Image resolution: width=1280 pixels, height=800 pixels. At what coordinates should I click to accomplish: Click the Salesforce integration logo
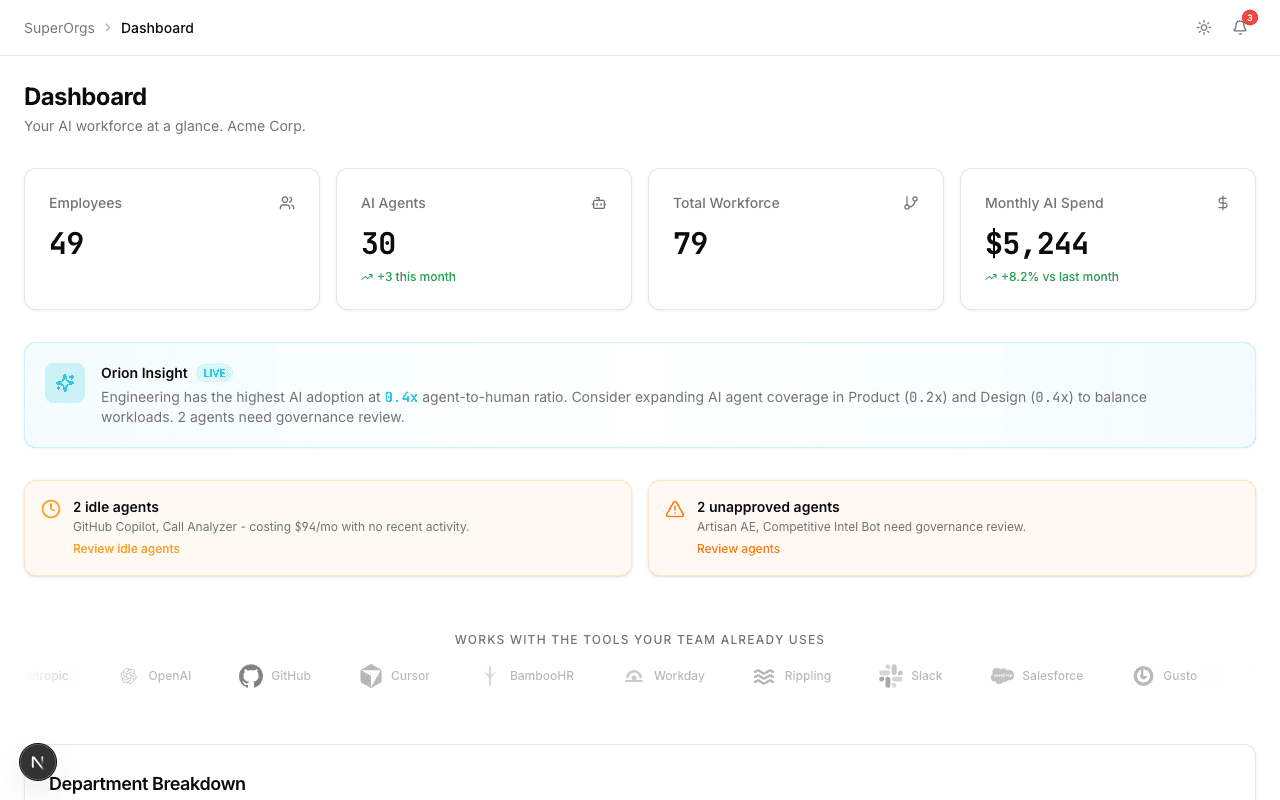tap(1001, 675)
